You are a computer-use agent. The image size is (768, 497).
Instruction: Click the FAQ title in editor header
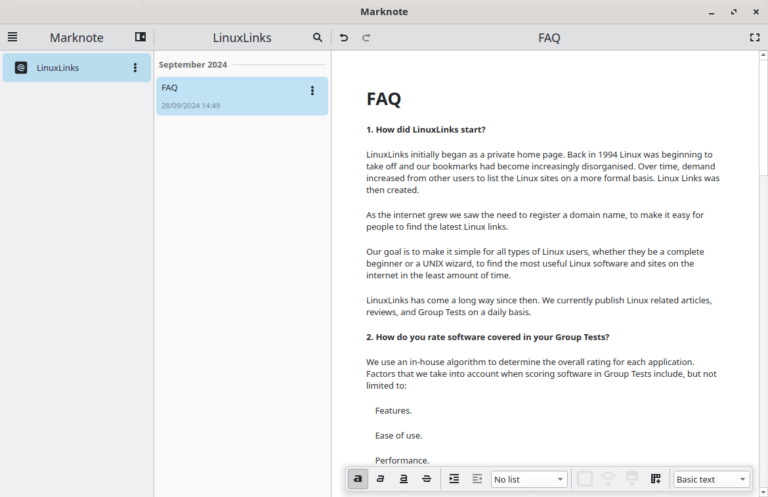(549, 38)
